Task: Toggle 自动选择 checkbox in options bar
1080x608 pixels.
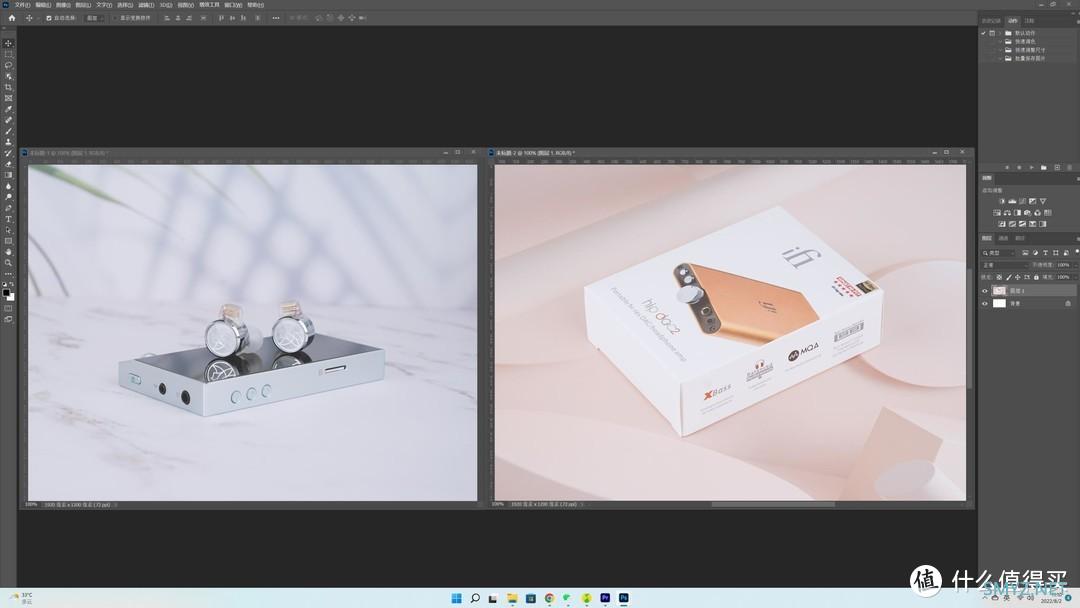Action: pyautogui.click(x=49, y=18)
